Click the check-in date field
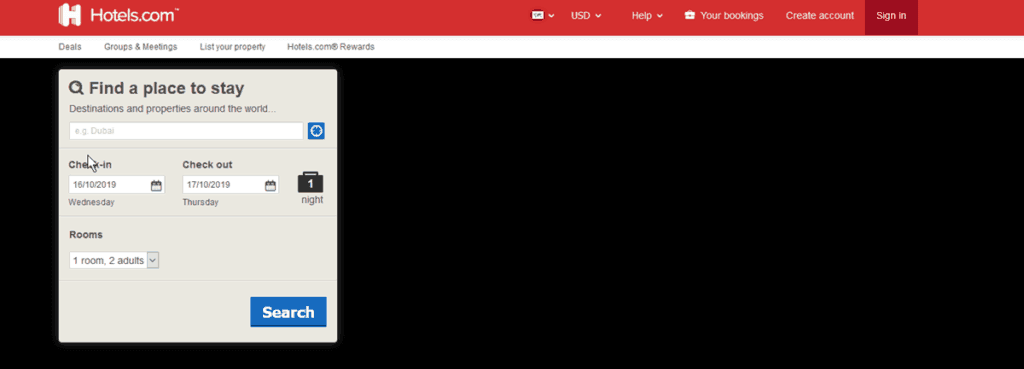 coord(117,185)
